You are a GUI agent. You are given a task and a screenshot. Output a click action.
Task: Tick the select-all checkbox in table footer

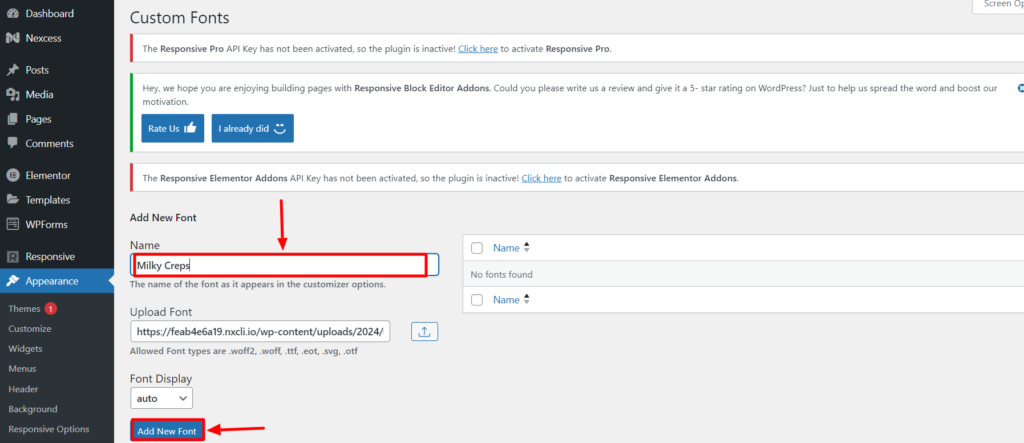point(477,300)
